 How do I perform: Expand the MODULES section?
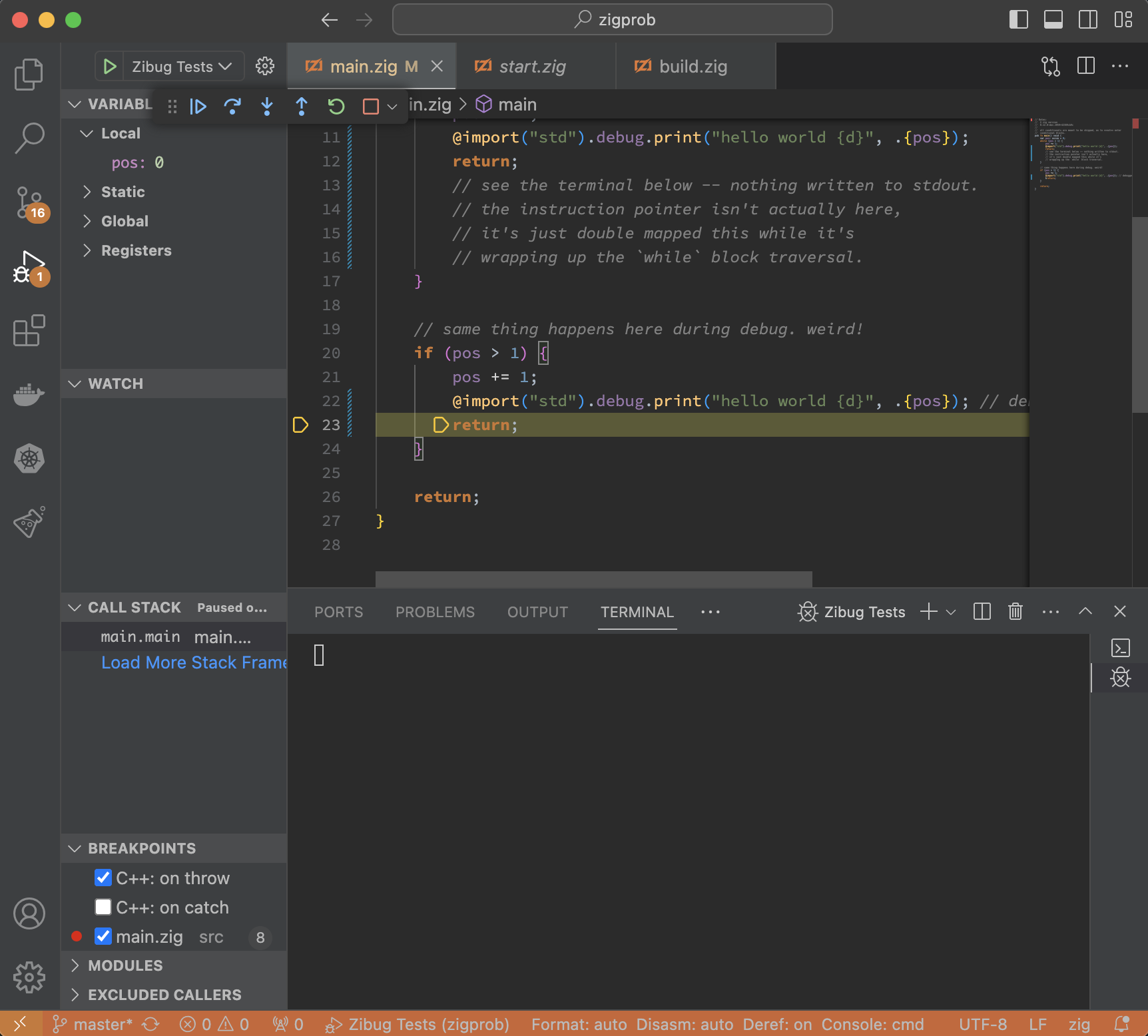click(125, 965)
